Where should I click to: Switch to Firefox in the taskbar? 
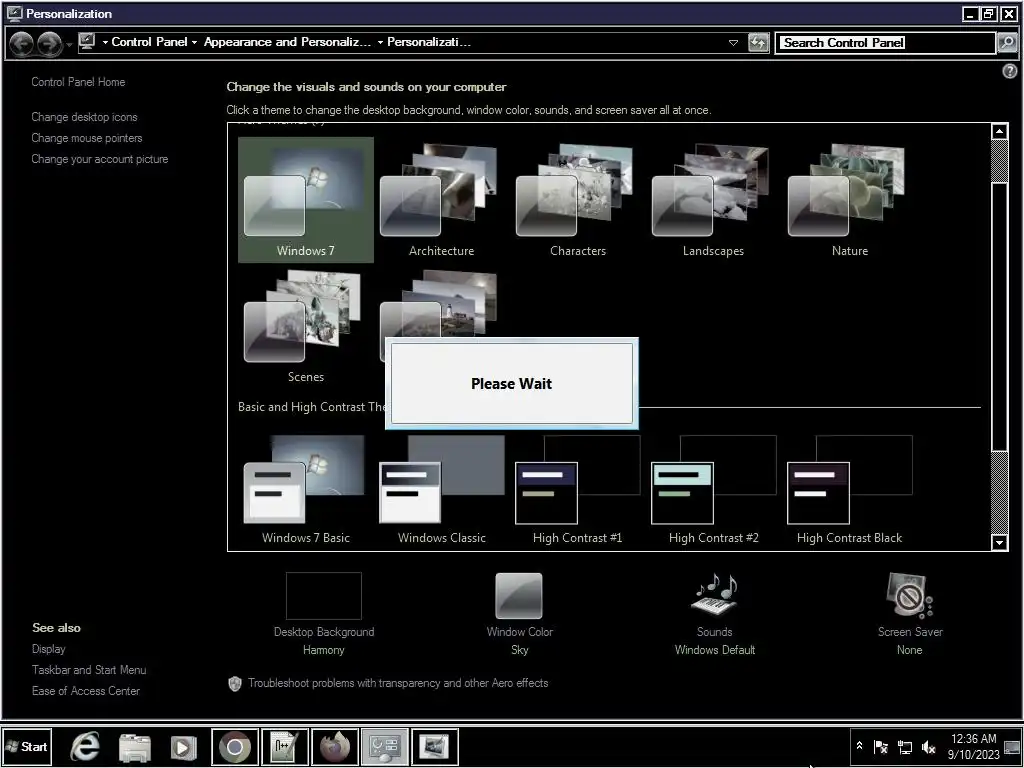tap(335, 746)
